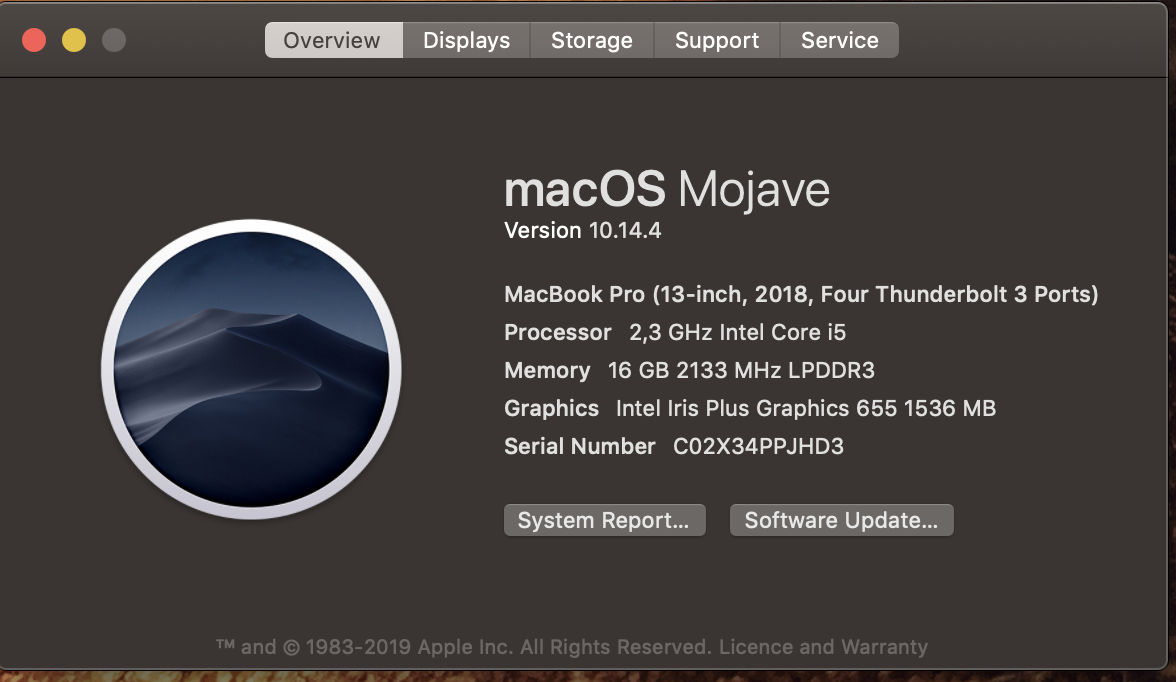Select the Overview tab
1176x682 pixels.
(332, 40)
